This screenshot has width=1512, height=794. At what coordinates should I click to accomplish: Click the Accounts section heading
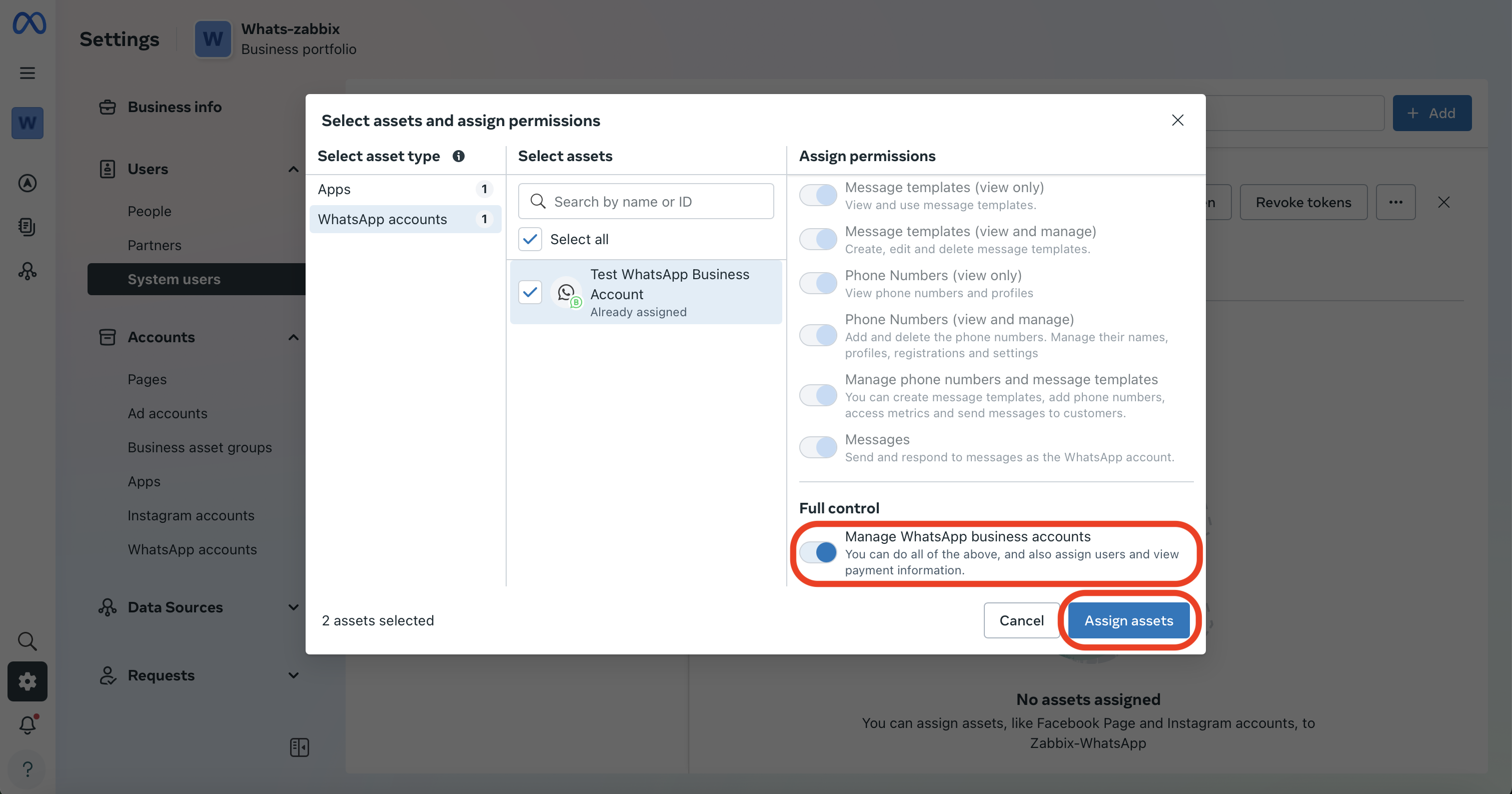[162, 337]
